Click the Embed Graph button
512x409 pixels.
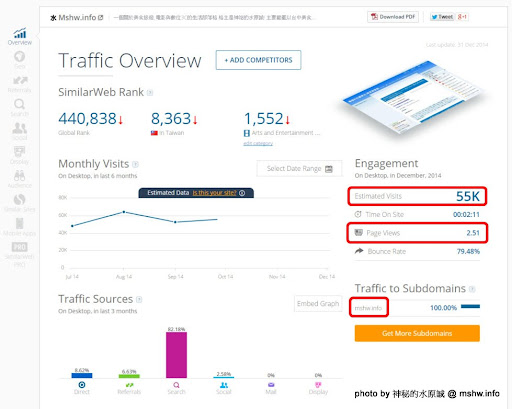[318, 304]
